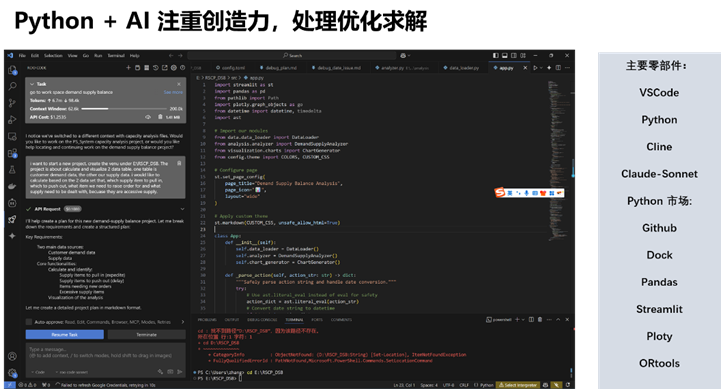Click the Resume Task button
The image size is (721, 389).
click(x=64, y=335)
